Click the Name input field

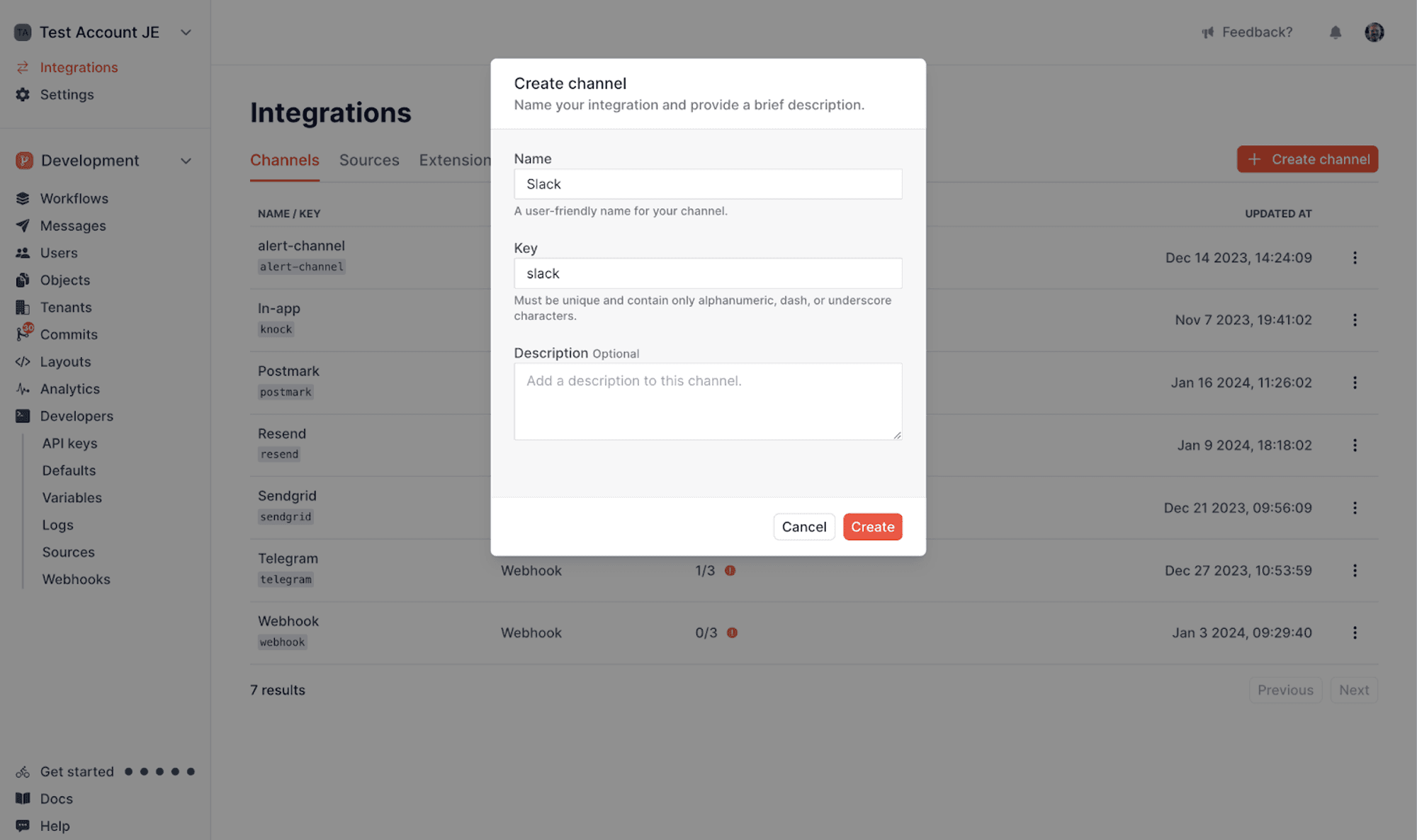pos(707,183)
